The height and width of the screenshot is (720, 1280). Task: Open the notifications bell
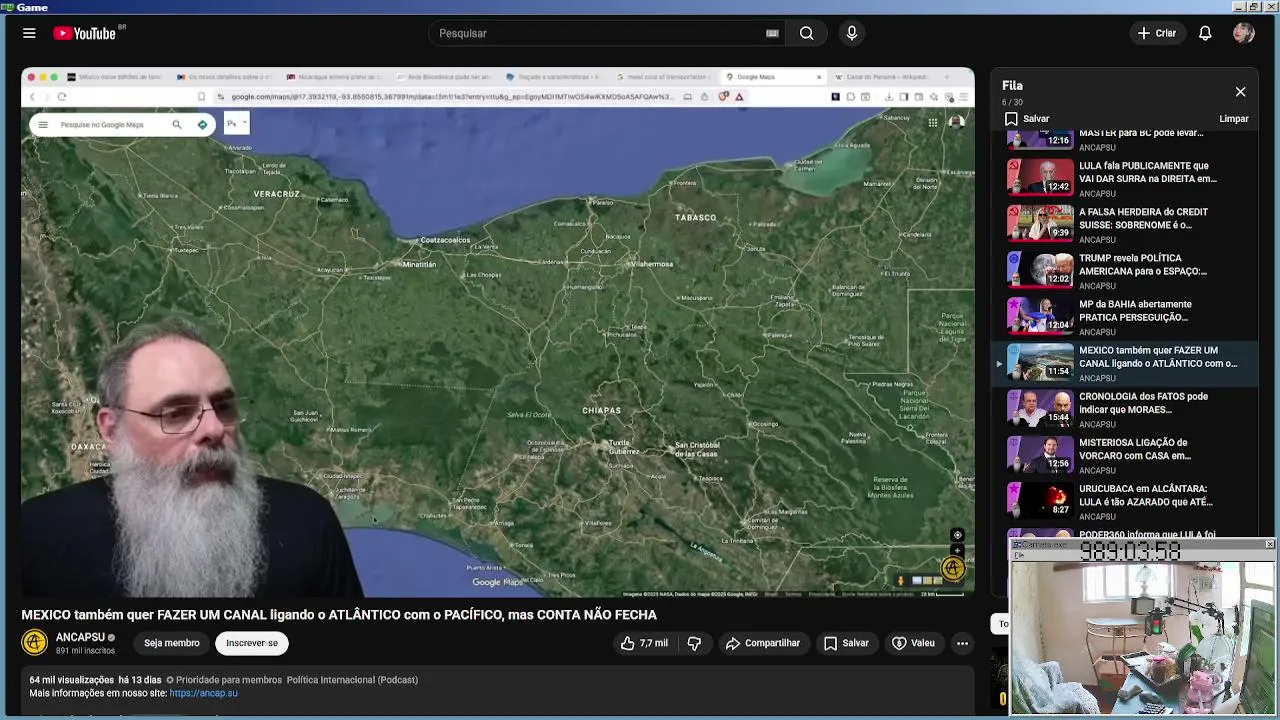coord(1205,33)
